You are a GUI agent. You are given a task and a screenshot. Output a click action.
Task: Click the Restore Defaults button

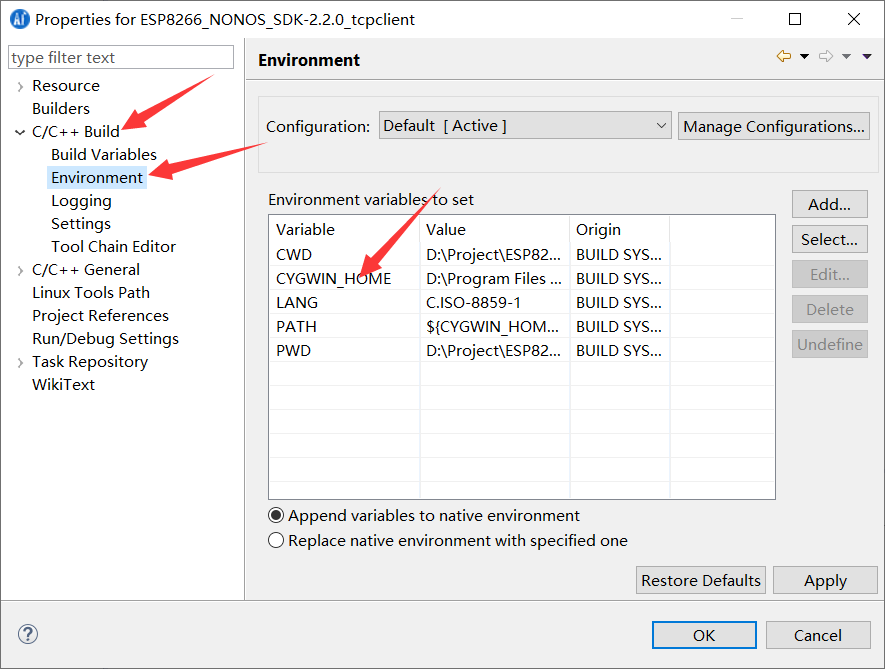(x=700, y=580)
